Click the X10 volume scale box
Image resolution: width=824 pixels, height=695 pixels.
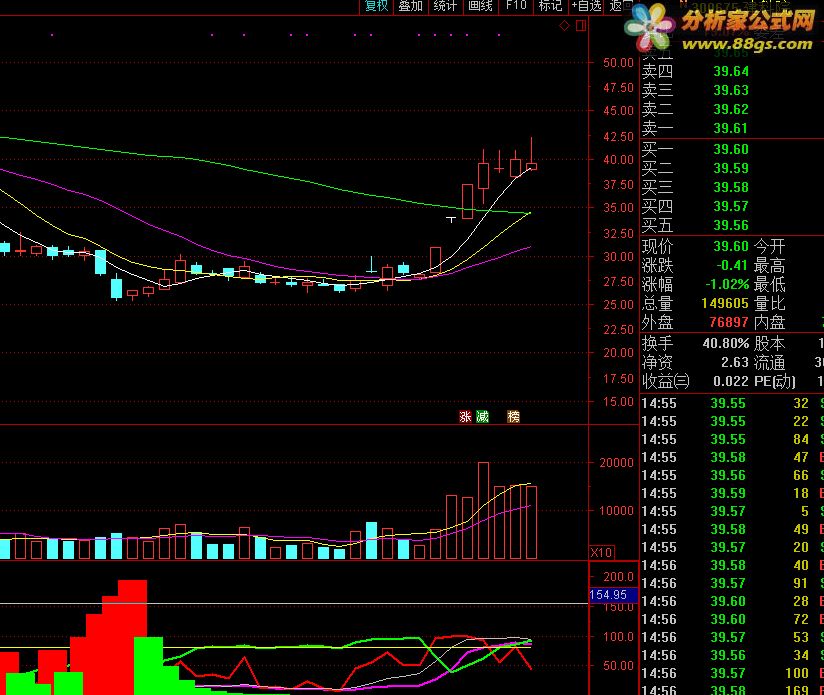pyautogui.click(x=601, y=553)
